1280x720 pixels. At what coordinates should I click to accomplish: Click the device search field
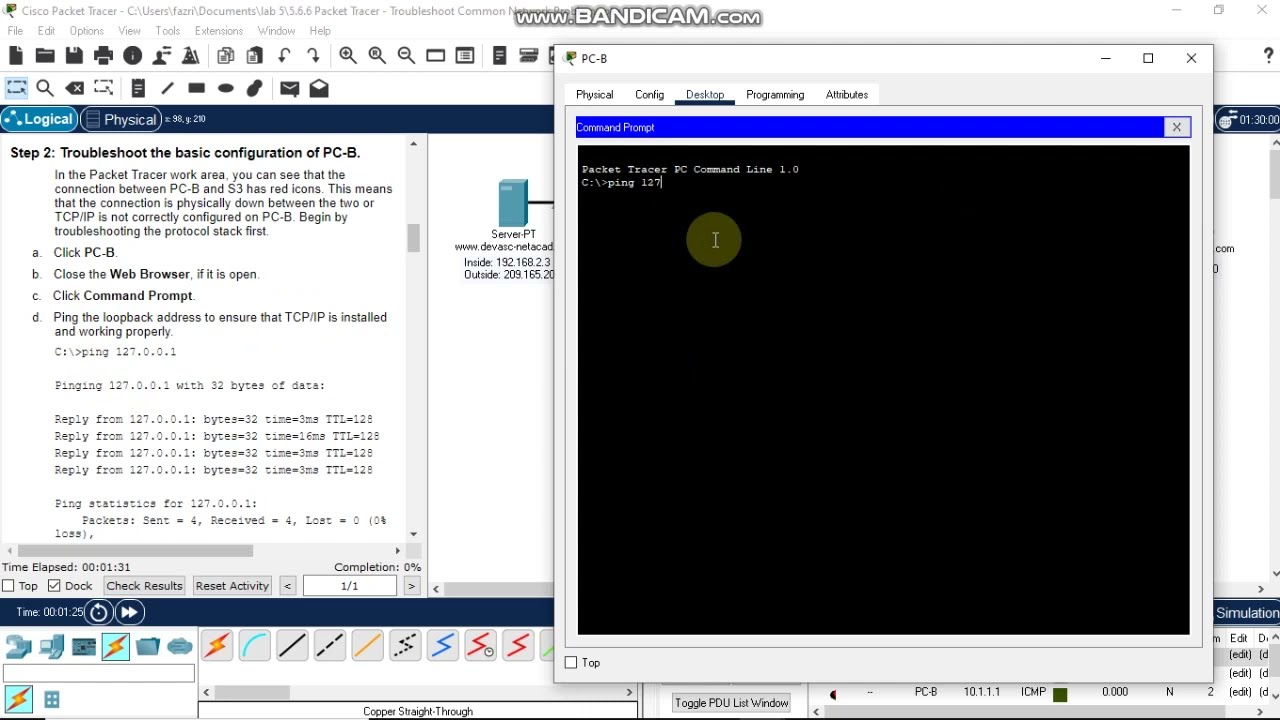tap(99, 675)
